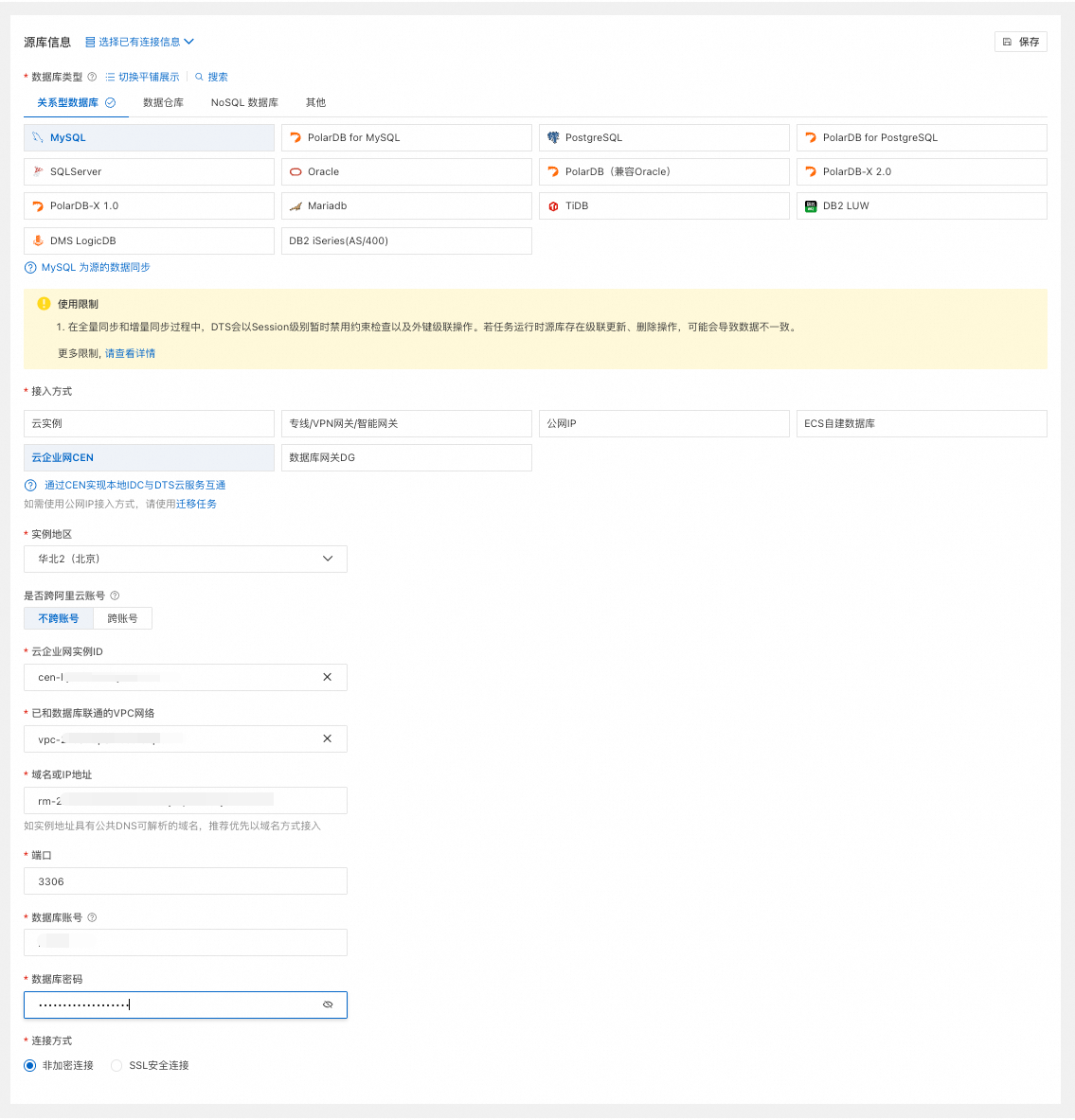Choose PolarDB for MySQL option
The height and width of the screenshot is (1120, 1075).
pos(406,138)
